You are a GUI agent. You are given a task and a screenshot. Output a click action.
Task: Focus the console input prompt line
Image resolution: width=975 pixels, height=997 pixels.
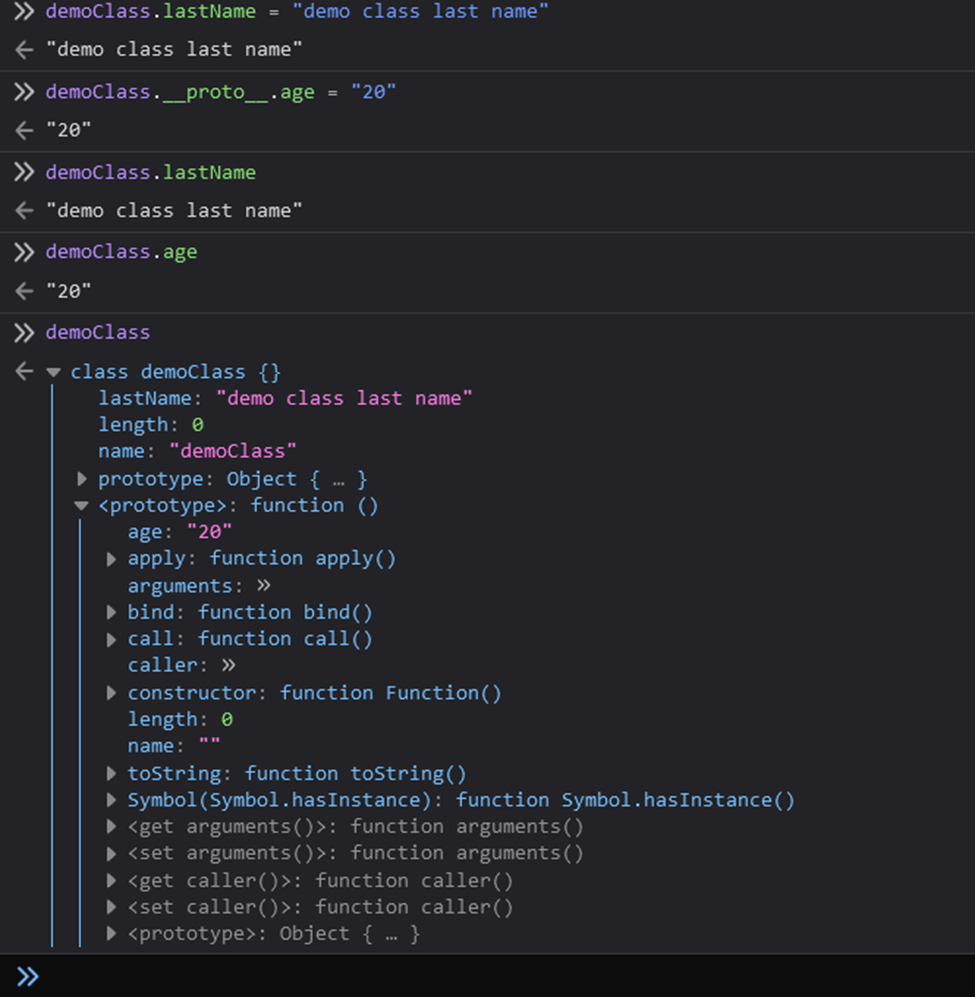487,976
